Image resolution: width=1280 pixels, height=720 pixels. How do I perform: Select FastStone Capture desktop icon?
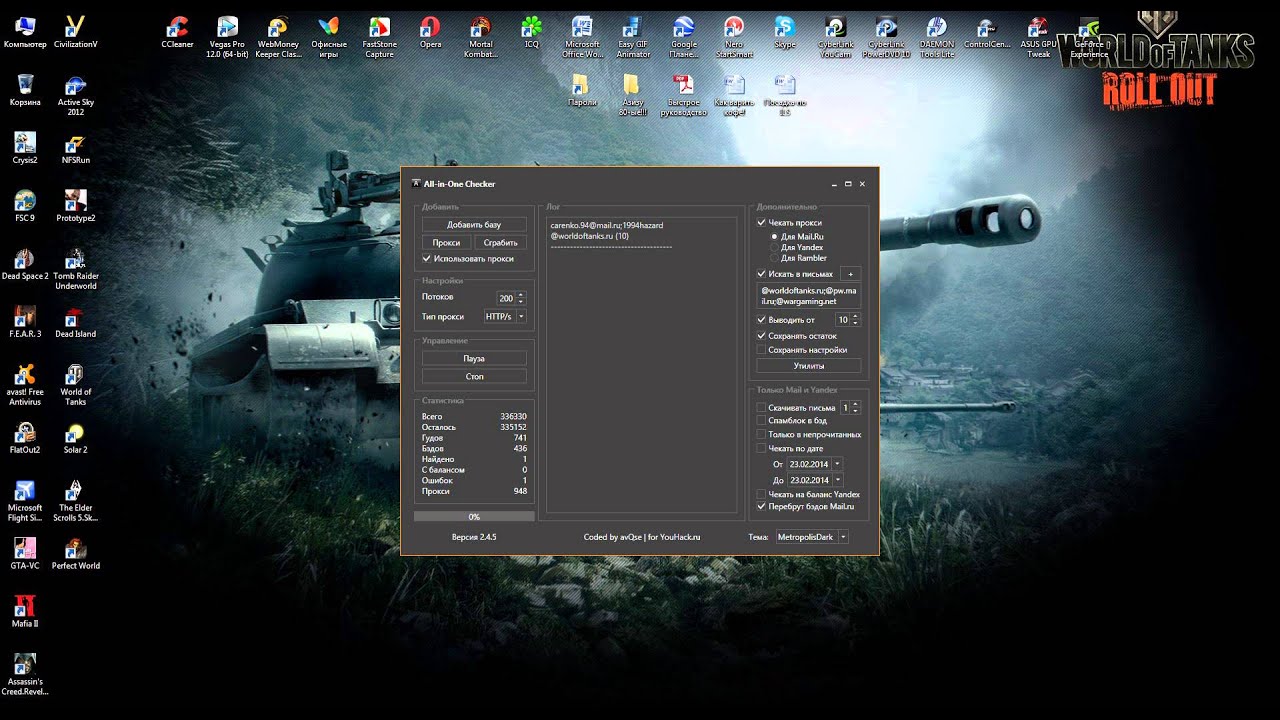point(379,37)
